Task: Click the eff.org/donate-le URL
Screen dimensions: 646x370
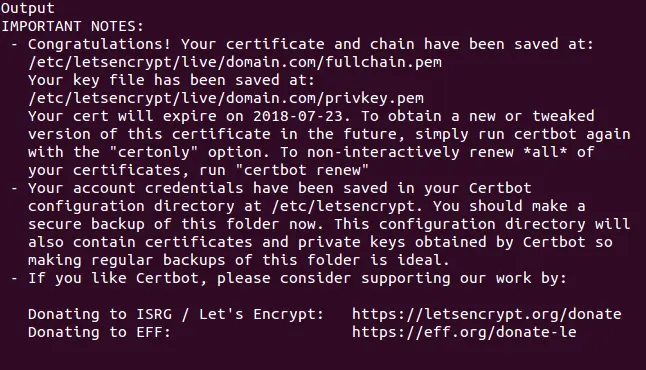Action: (464, 332)
